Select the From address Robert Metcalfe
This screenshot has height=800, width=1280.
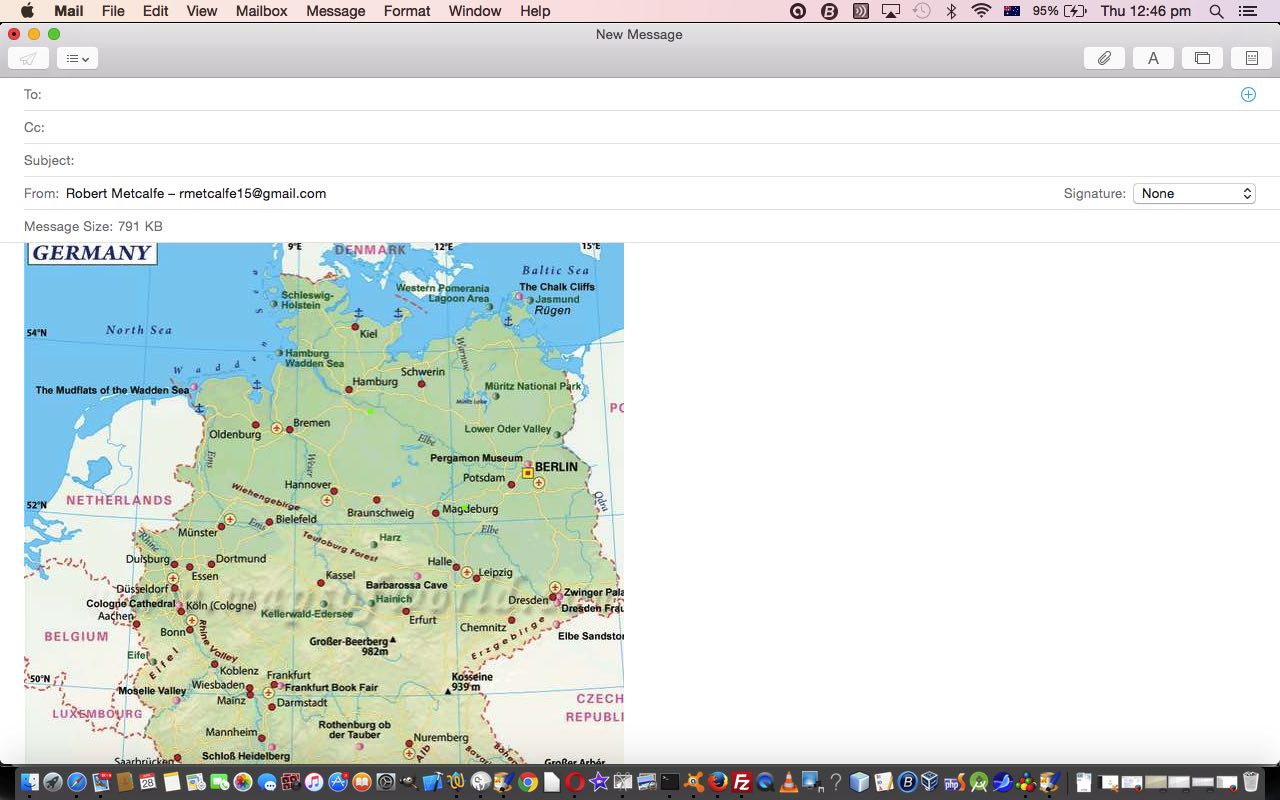(196, 193)
